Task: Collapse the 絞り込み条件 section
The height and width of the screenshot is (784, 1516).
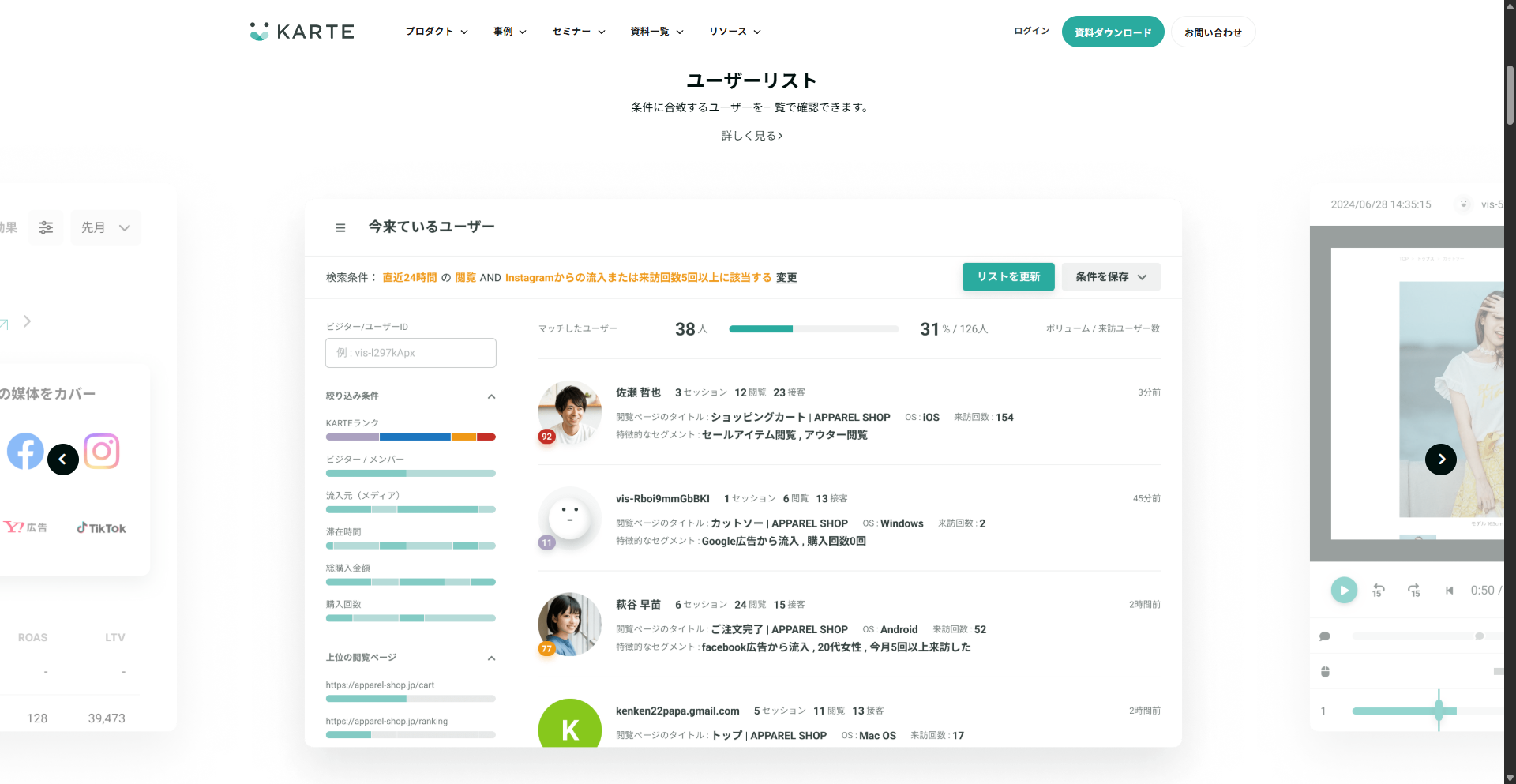Action: point(491,396)
